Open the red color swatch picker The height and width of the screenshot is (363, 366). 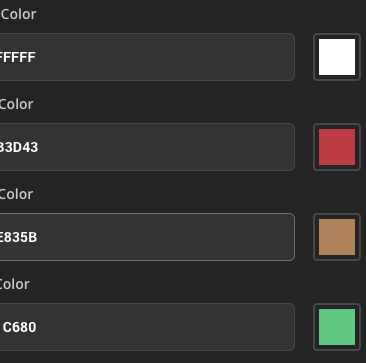point(337,147)
